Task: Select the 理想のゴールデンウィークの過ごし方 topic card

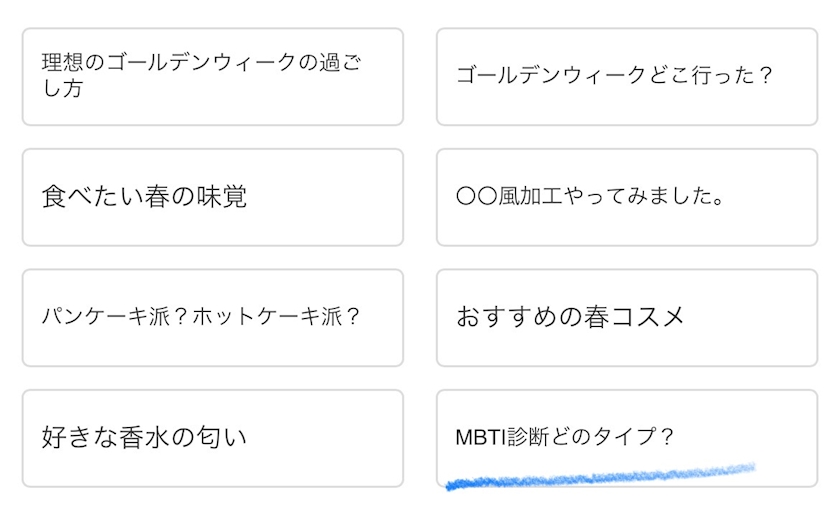Action: point(212,76)
